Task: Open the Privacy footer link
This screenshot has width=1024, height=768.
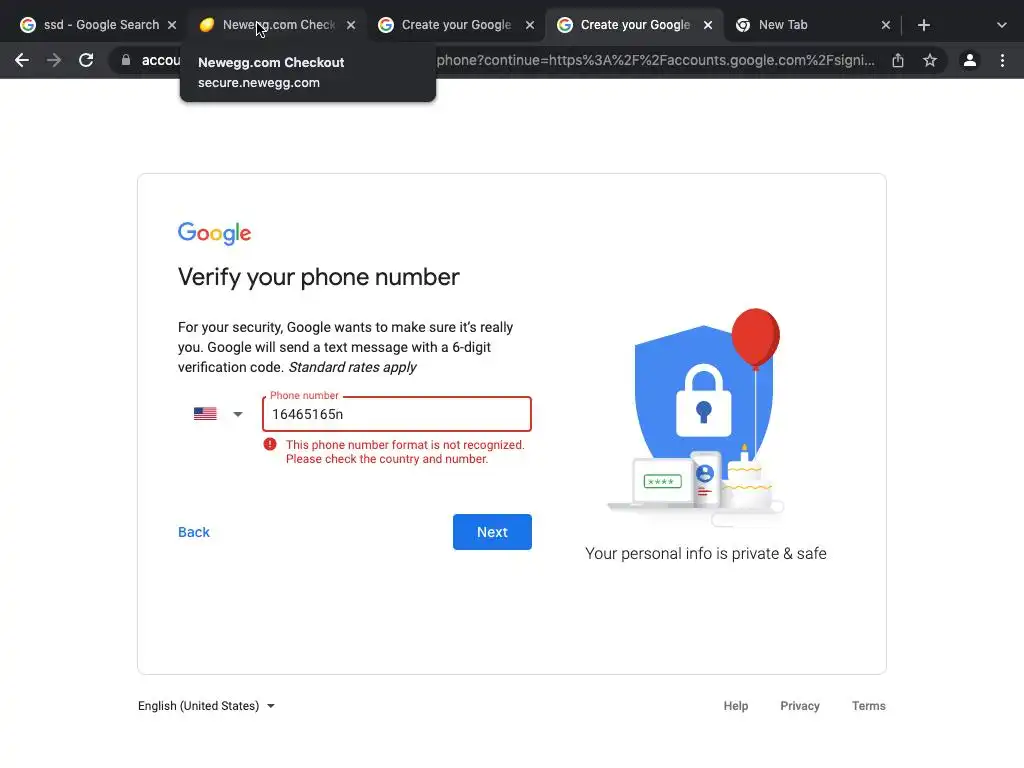Action: tap(799, 706)
